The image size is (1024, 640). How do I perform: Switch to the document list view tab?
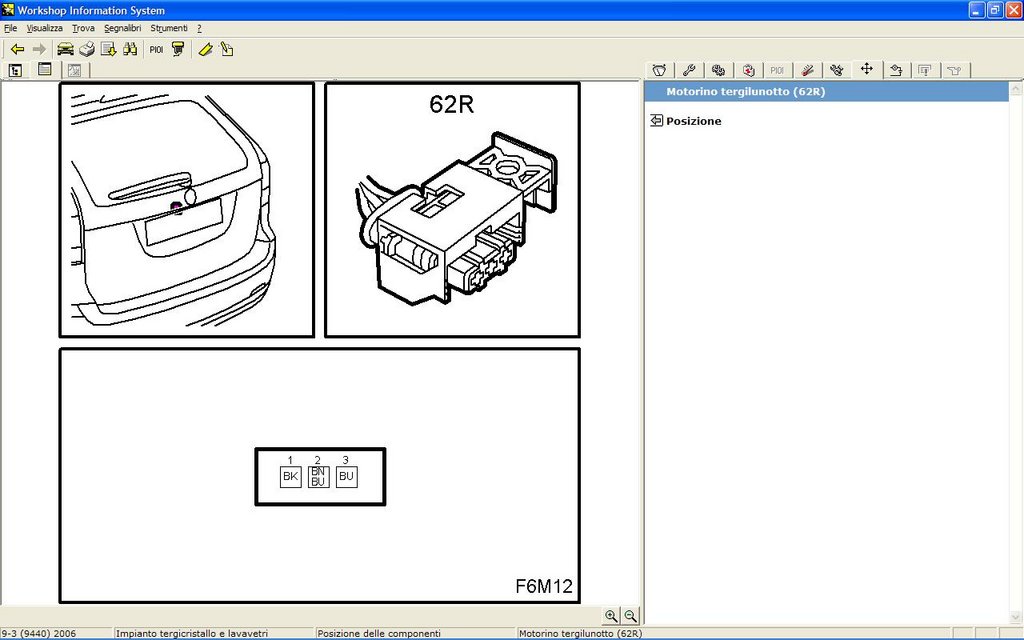(44, 69)
